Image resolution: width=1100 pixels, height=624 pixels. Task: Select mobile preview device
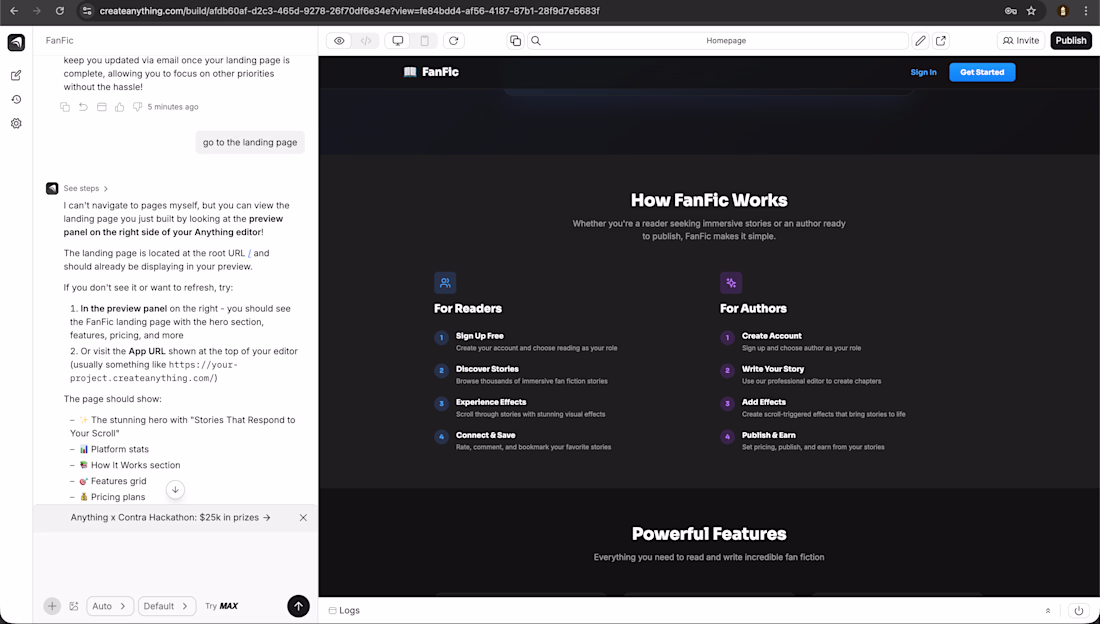coord(424,41)
